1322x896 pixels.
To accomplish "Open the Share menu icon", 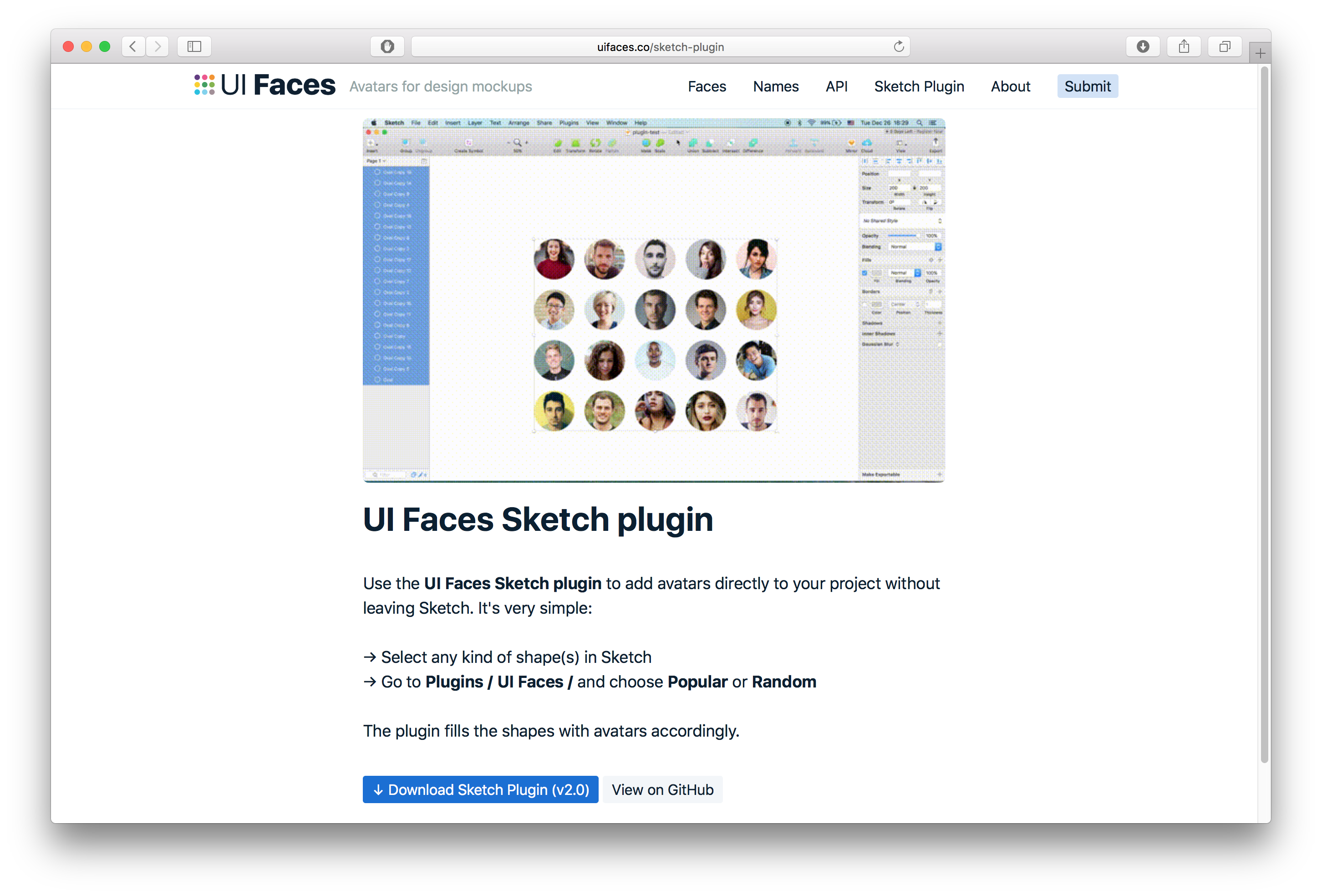I will [1184, 46].
